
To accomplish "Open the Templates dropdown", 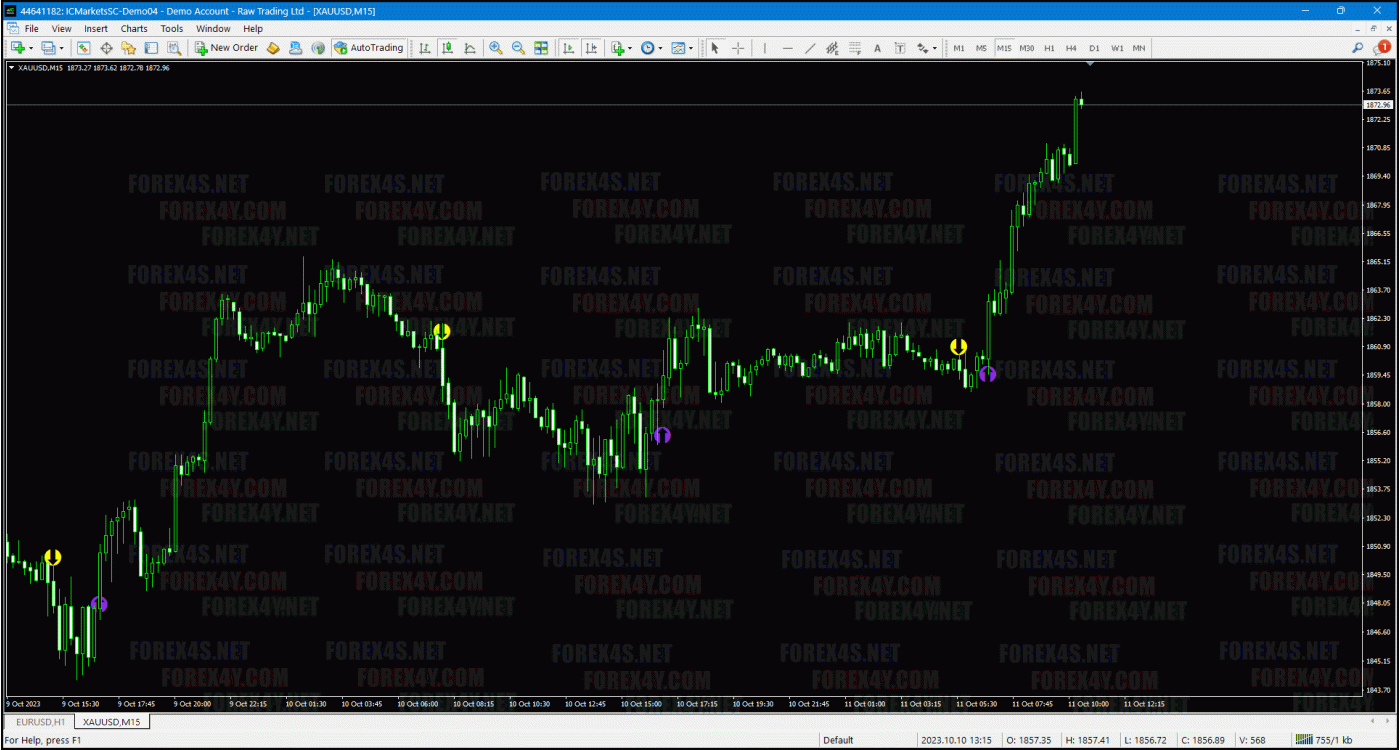I will pyautogui.click(x=678, y=47).
